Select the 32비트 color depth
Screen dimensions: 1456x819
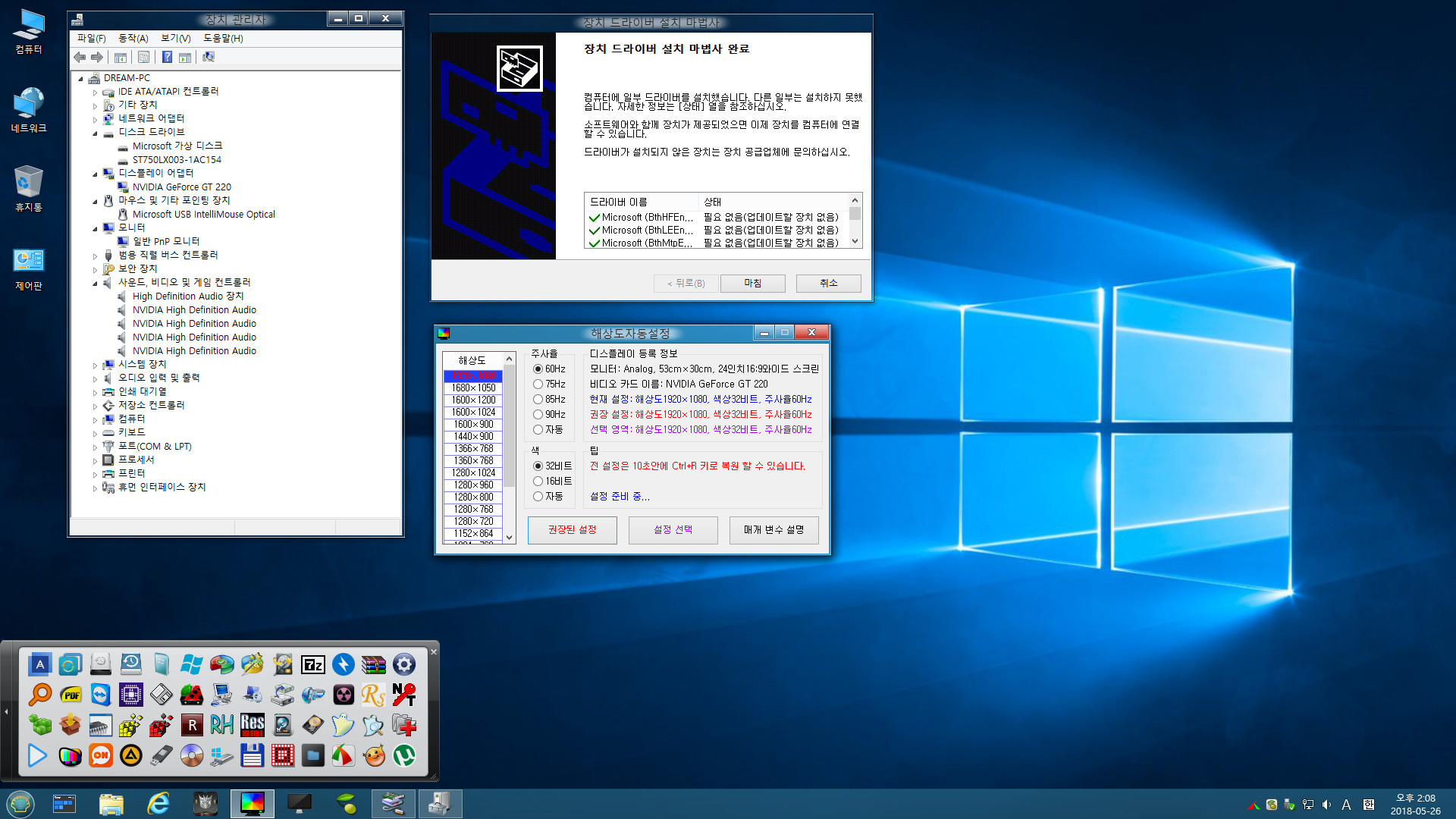tap(553, 466)
